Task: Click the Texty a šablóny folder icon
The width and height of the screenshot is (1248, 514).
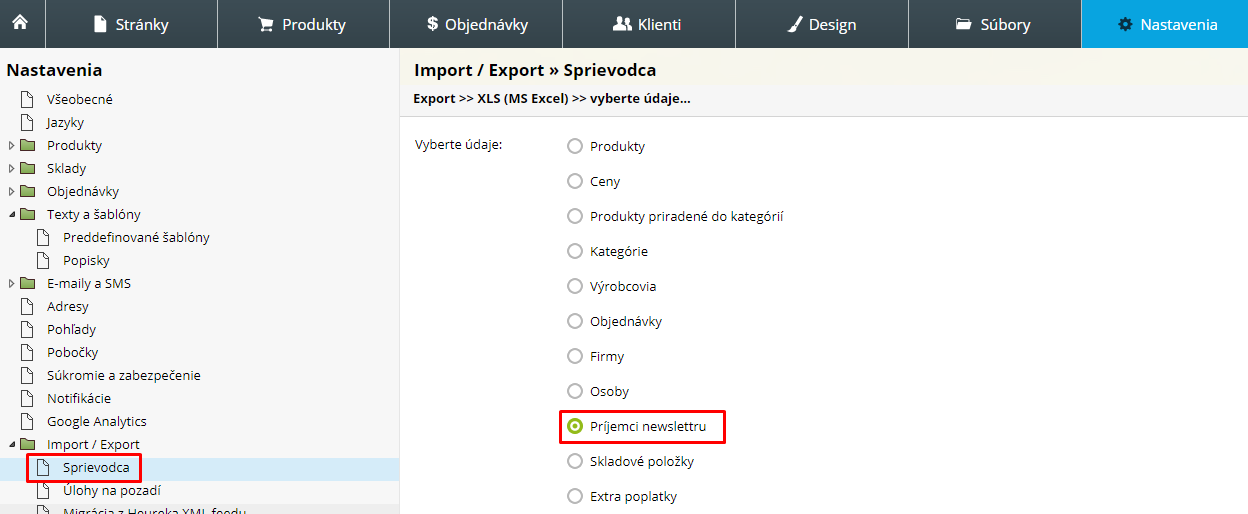Action: (28, 214)
